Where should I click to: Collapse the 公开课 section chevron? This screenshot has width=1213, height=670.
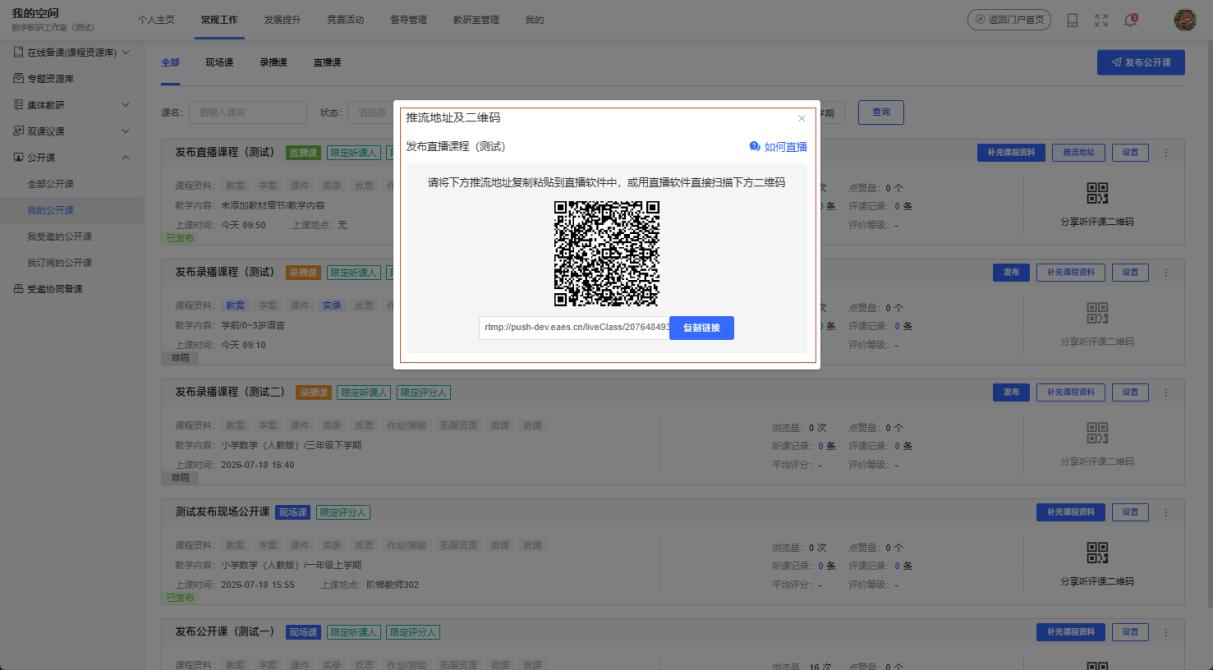[126, 157]
